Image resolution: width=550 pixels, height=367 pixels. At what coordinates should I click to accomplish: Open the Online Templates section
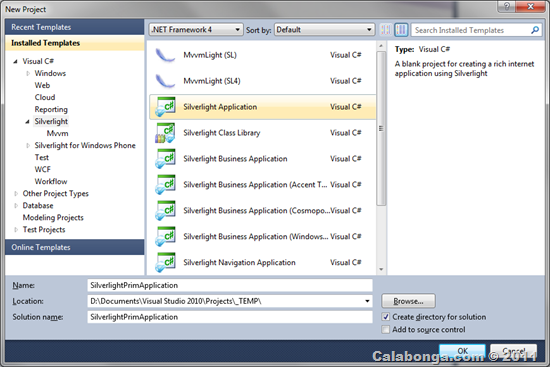click(74, 247)
